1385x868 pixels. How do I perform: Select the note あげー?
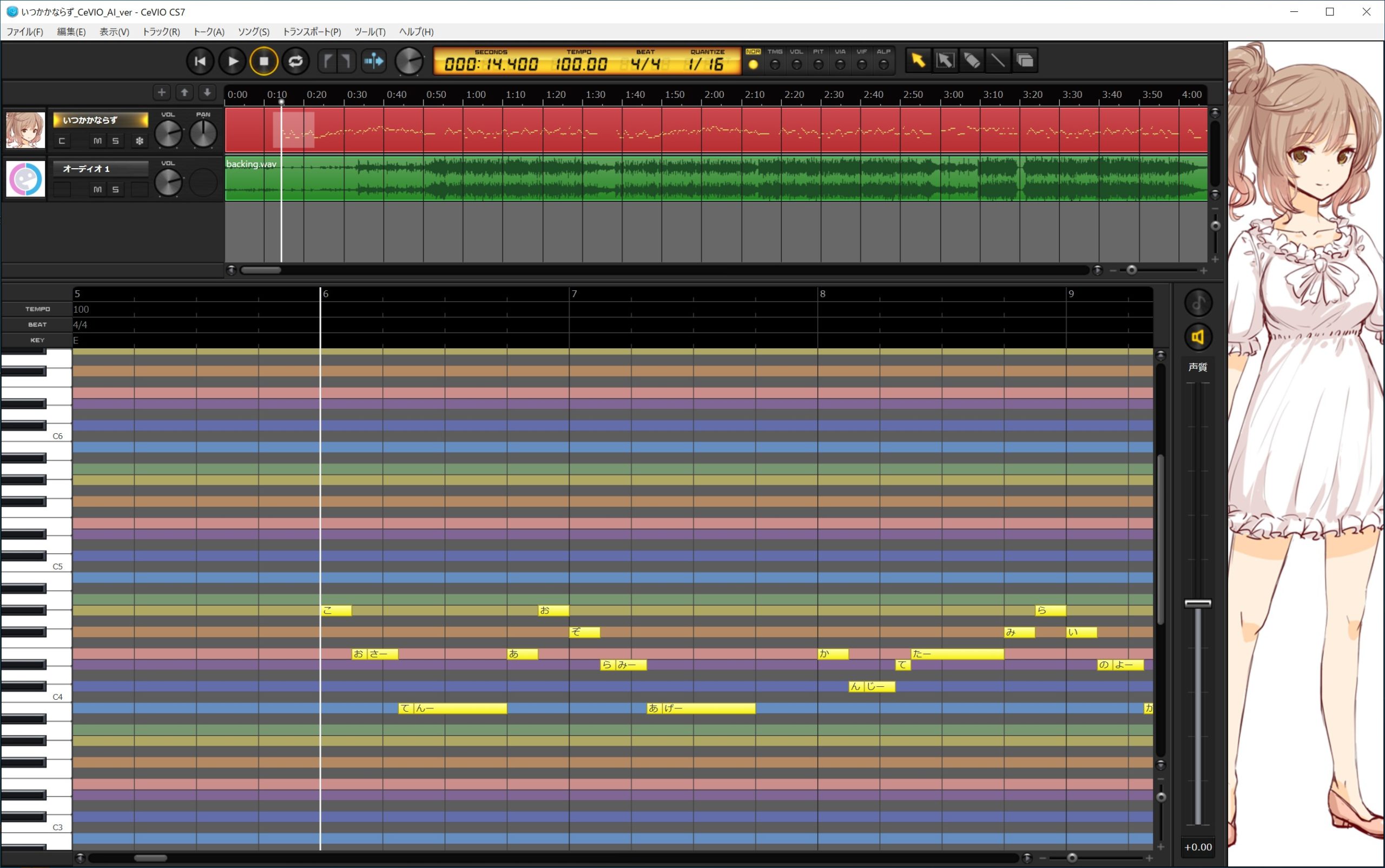pyautogui.click(x=701, y=708)
